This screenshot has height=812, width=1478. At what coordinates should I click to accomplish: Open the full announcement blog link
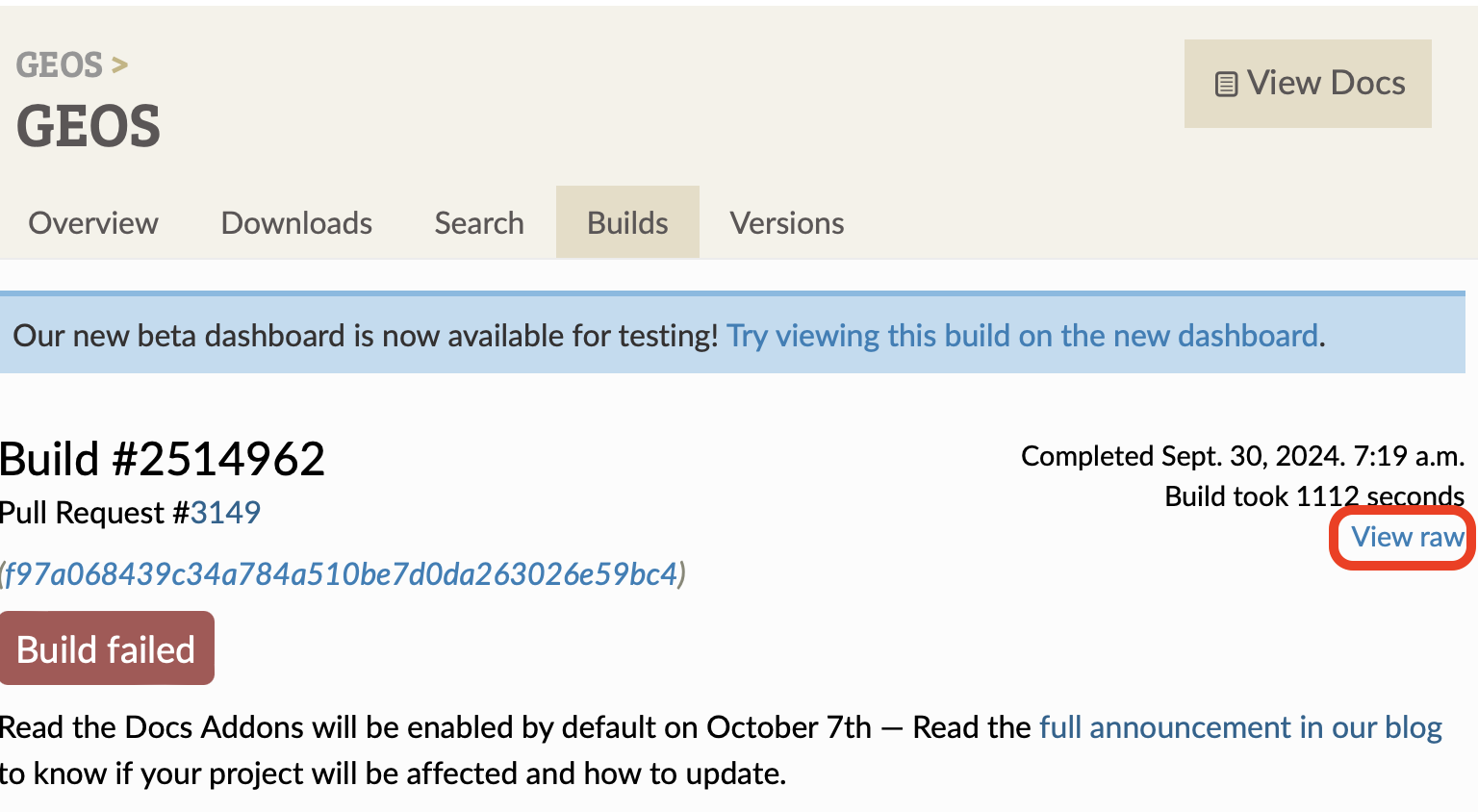[x=1240, y=727]
